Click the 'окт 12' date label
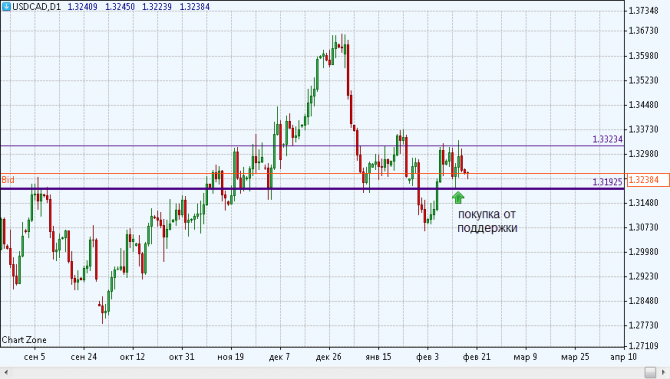This screenshot has width=670, height=379. tap(132, 357)
